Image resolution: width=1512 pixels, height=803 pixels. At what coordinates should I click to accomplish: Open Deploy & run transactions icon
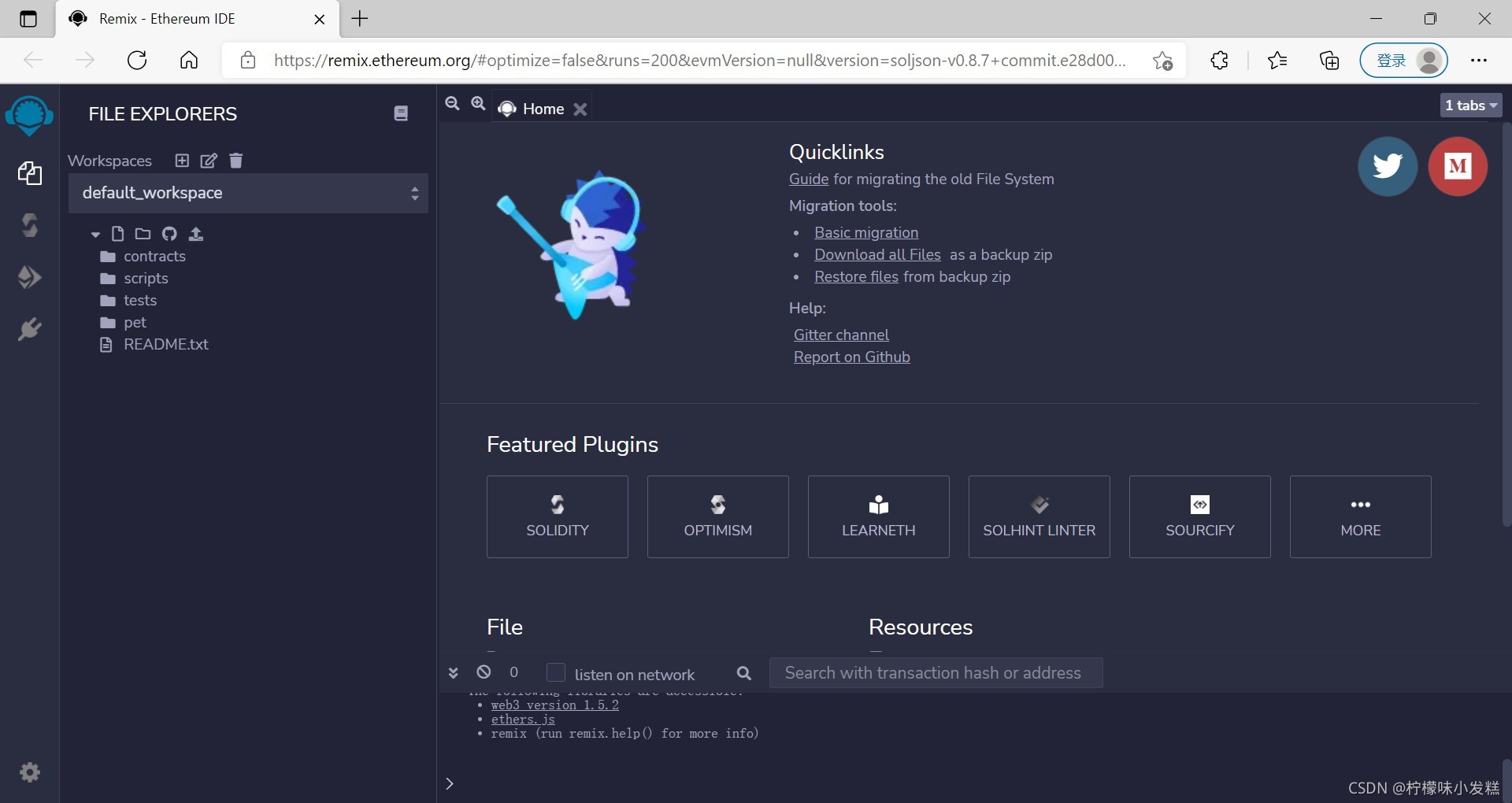tap(29, 277)
